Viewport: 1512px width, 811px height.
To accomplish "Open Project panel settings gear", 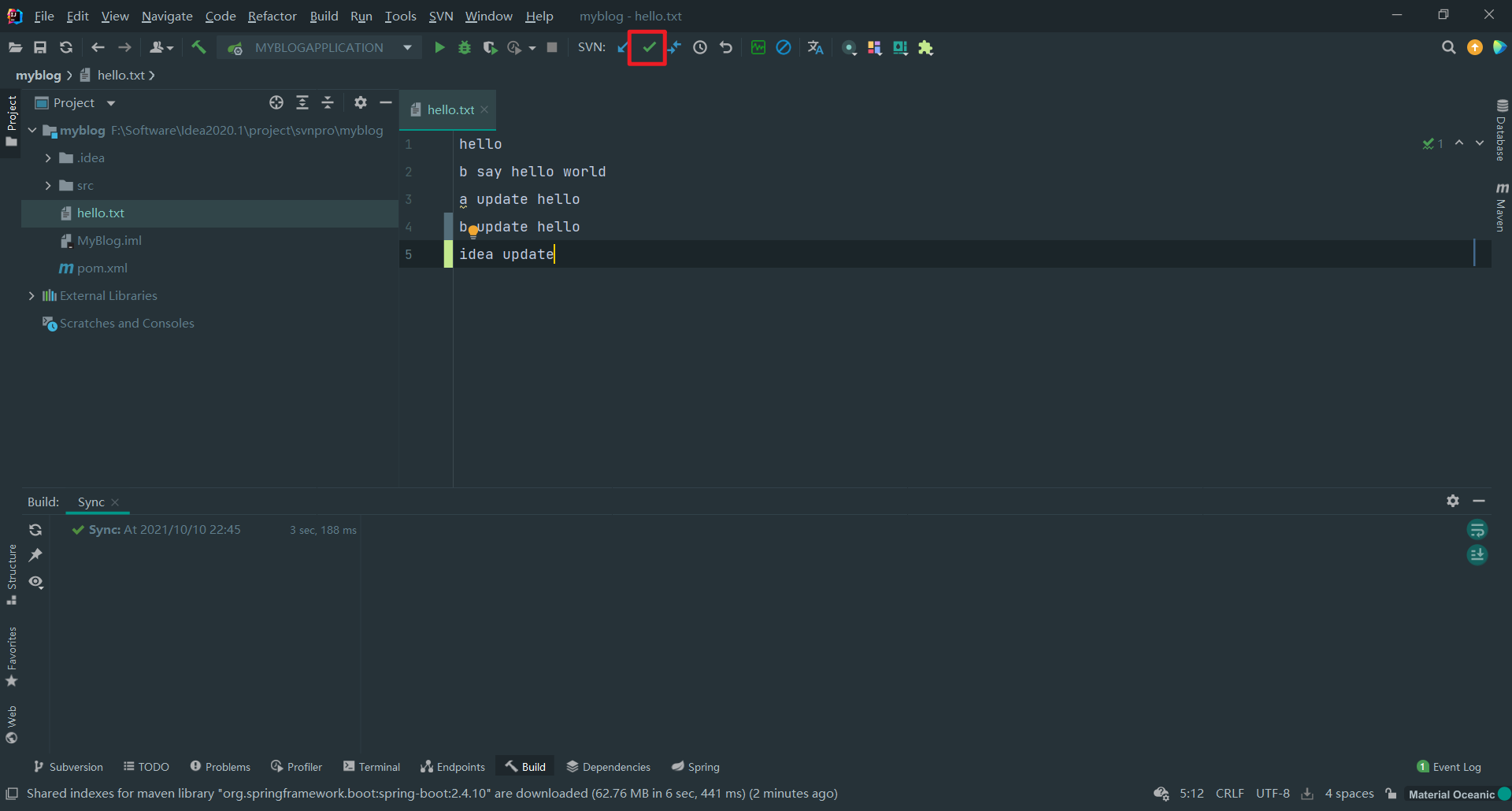I will (361, 103).
